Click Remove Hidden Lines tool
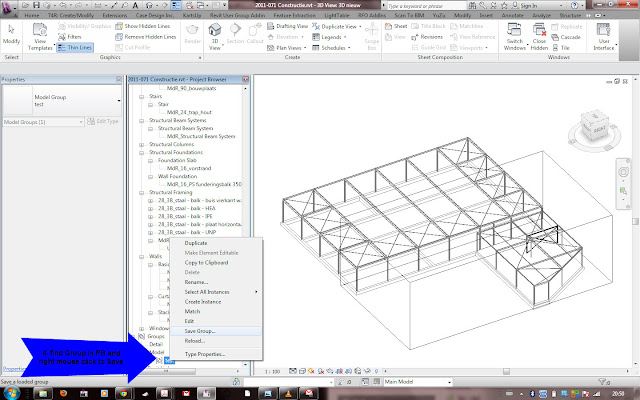The width and height of the screenshot is (640, 400). (x=151, y=37)
